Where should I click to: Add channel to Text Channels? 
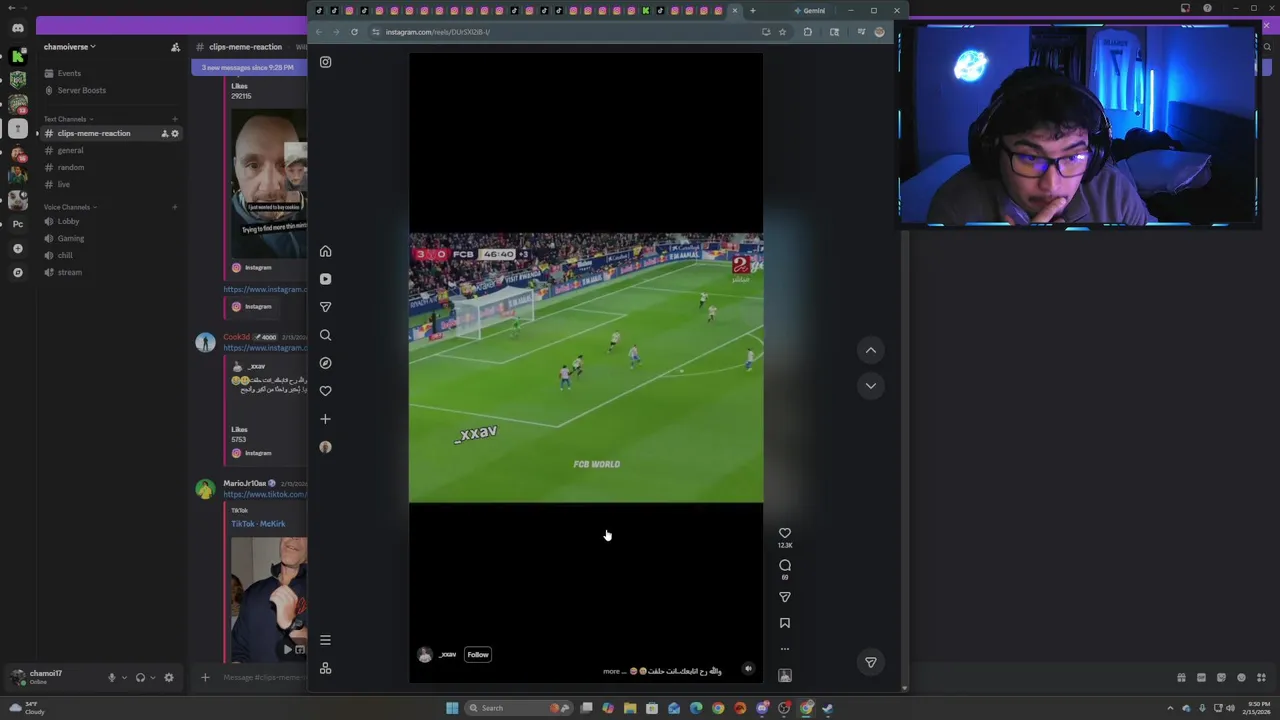click(x=175, y=119)
